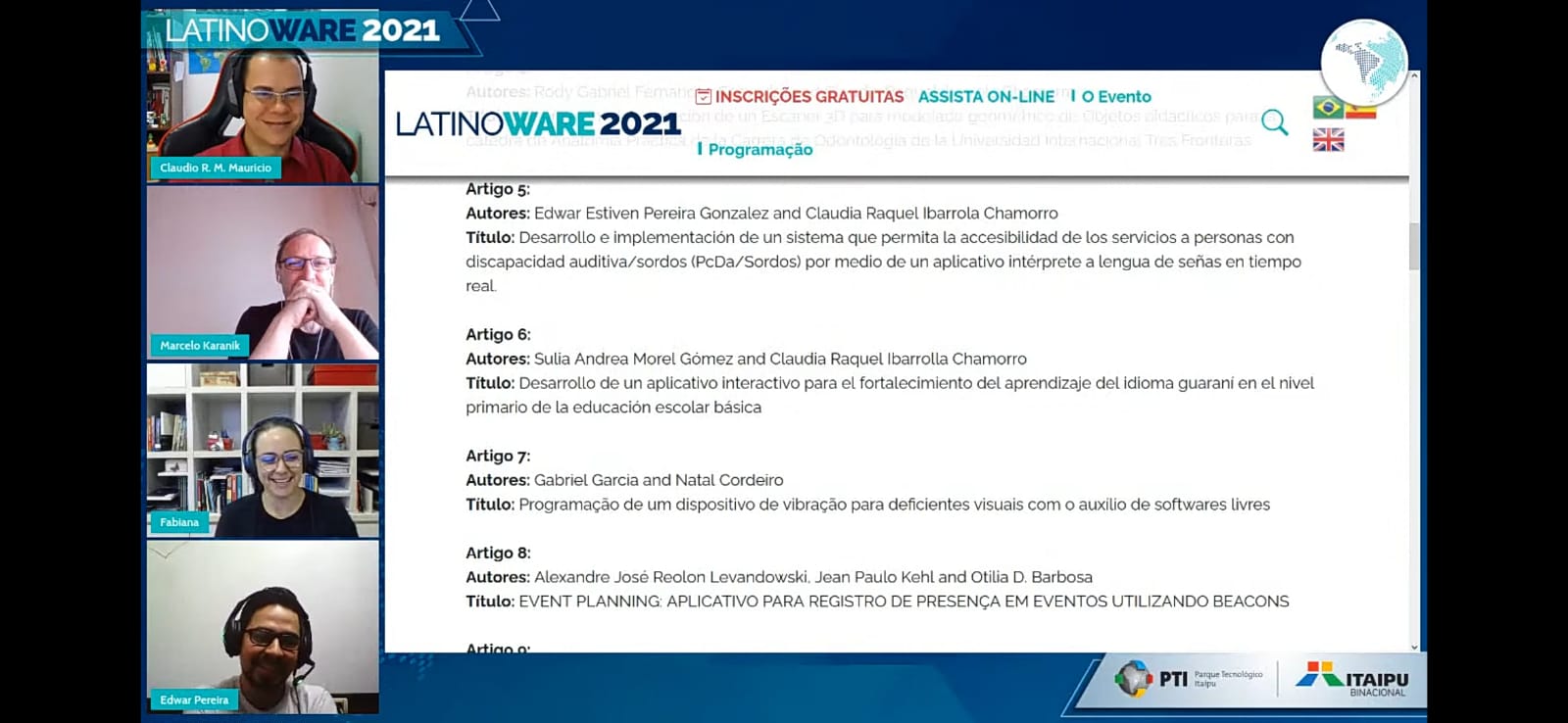Image resolution: width=1568 pixels, height=723 pixels.
Task: Click the 'Claudio R. M. Mauricio' name label
Action: (x=216, y=168)
